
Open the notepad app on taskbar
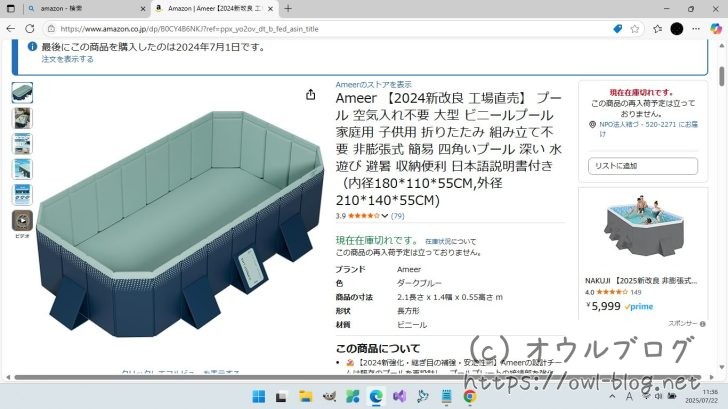pyautogui.click(x=446, y=396)
